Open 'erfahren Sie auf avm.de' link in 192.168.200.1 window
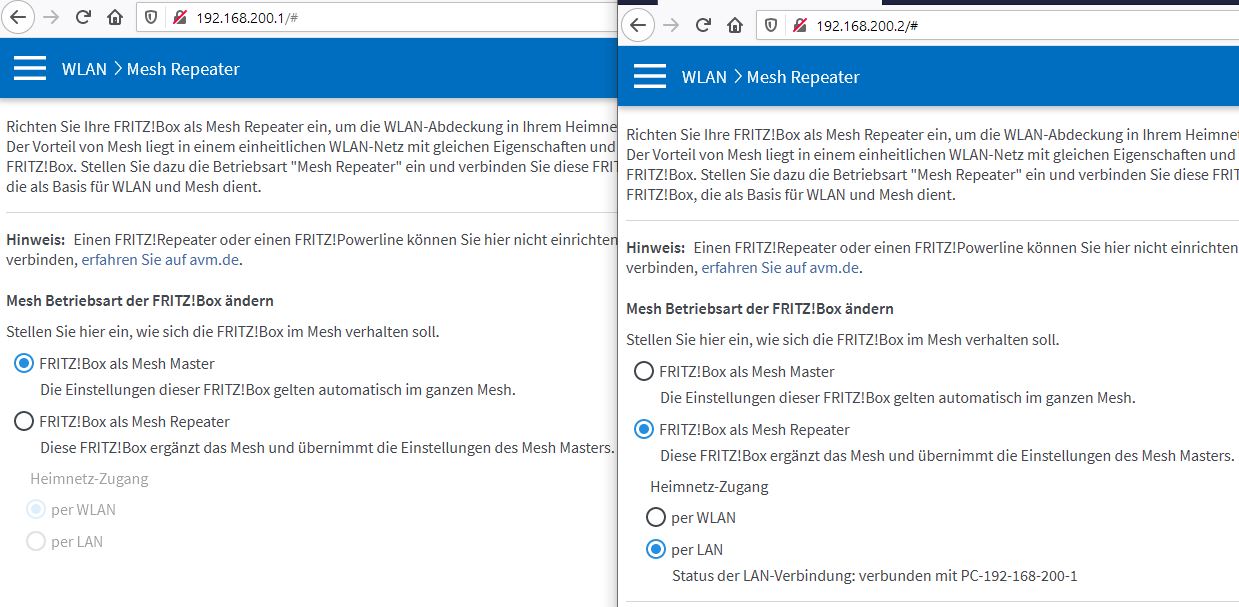The image size is (1239, 607). coord(161,260)
